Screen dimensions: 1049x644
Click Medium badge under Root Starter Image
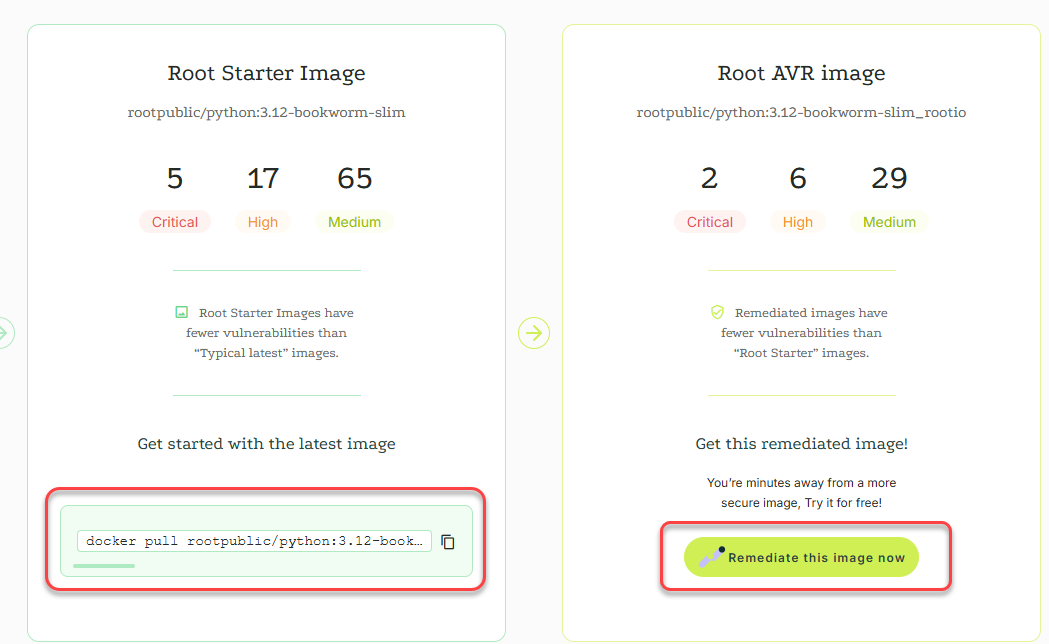[354, 222]
